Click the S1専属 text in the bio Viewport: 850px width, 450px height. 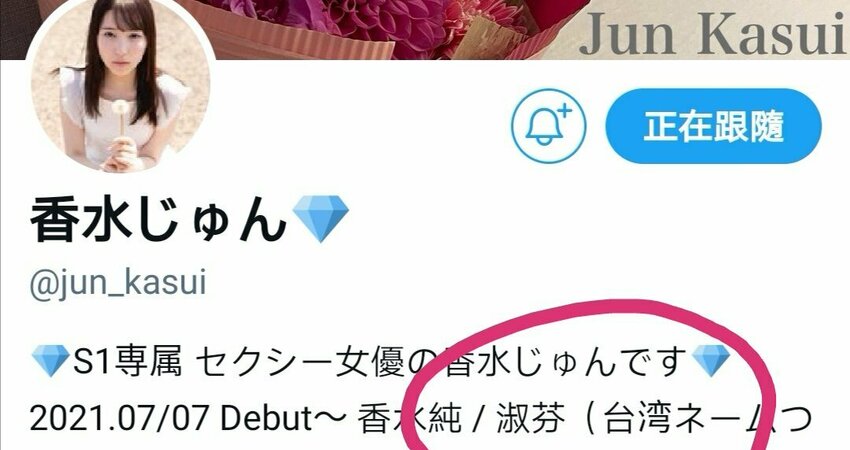(123, 363)
